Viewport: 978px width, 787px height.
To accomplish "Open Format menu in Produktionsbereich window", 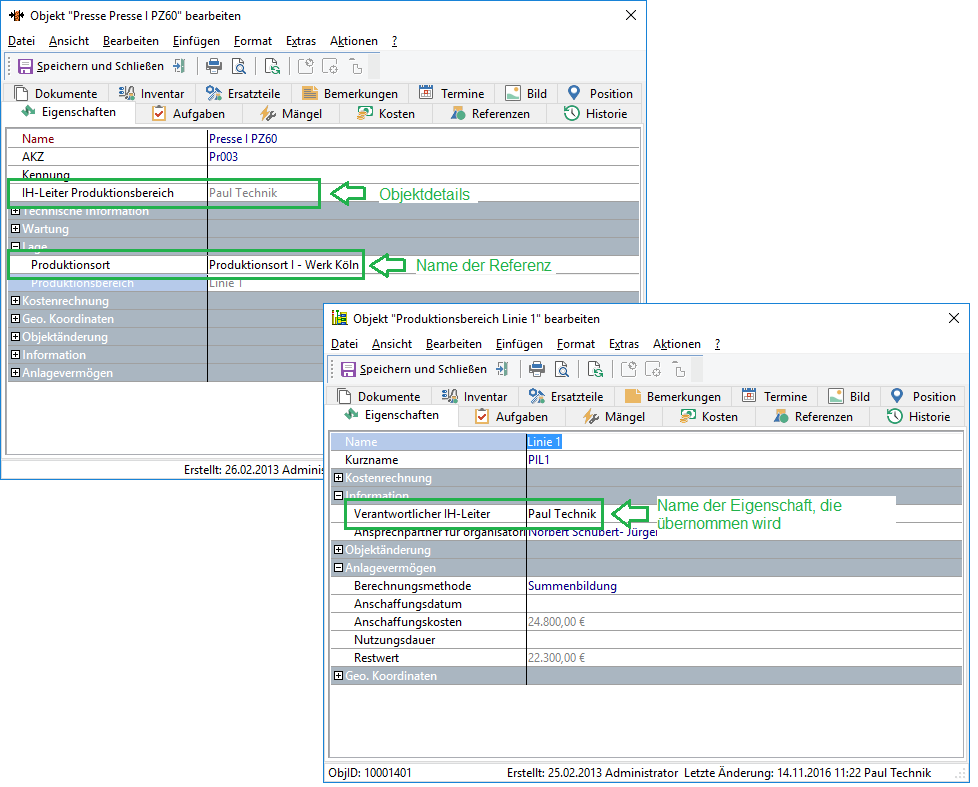I will (576, 344).
